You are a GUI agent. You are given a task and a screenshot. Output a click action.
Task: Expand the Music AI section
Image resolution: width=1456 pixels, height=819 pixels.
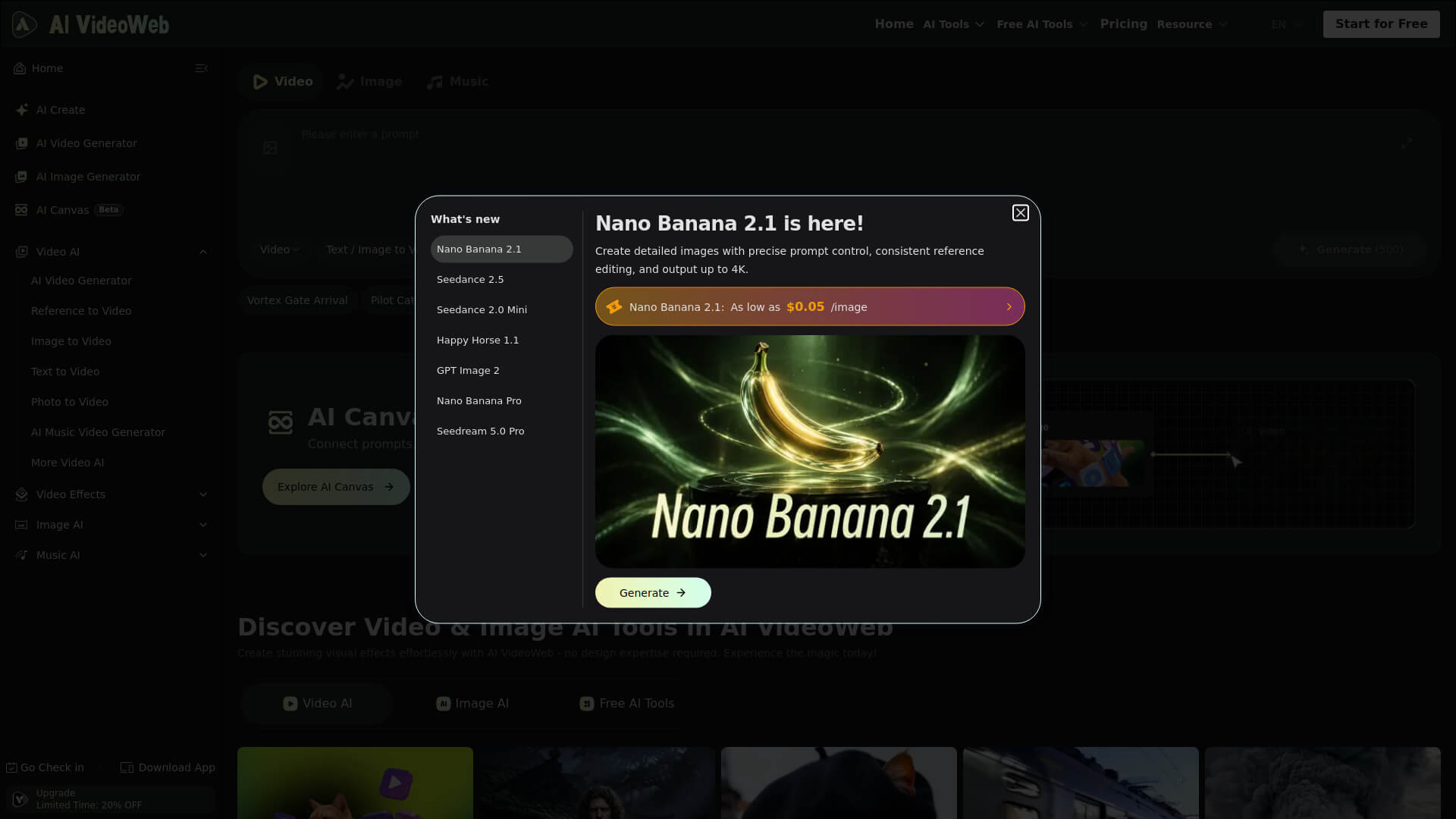[203, 555]
